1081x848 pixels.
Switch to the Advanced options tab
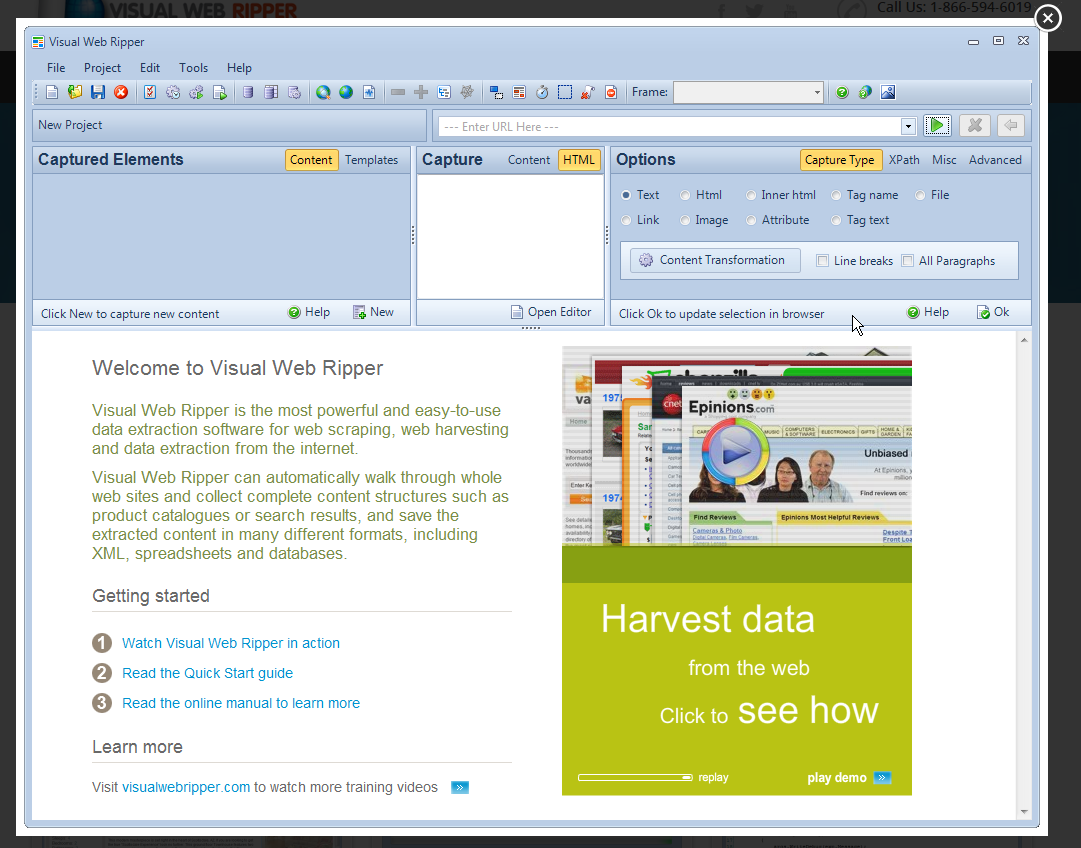(x=995, y=160)
